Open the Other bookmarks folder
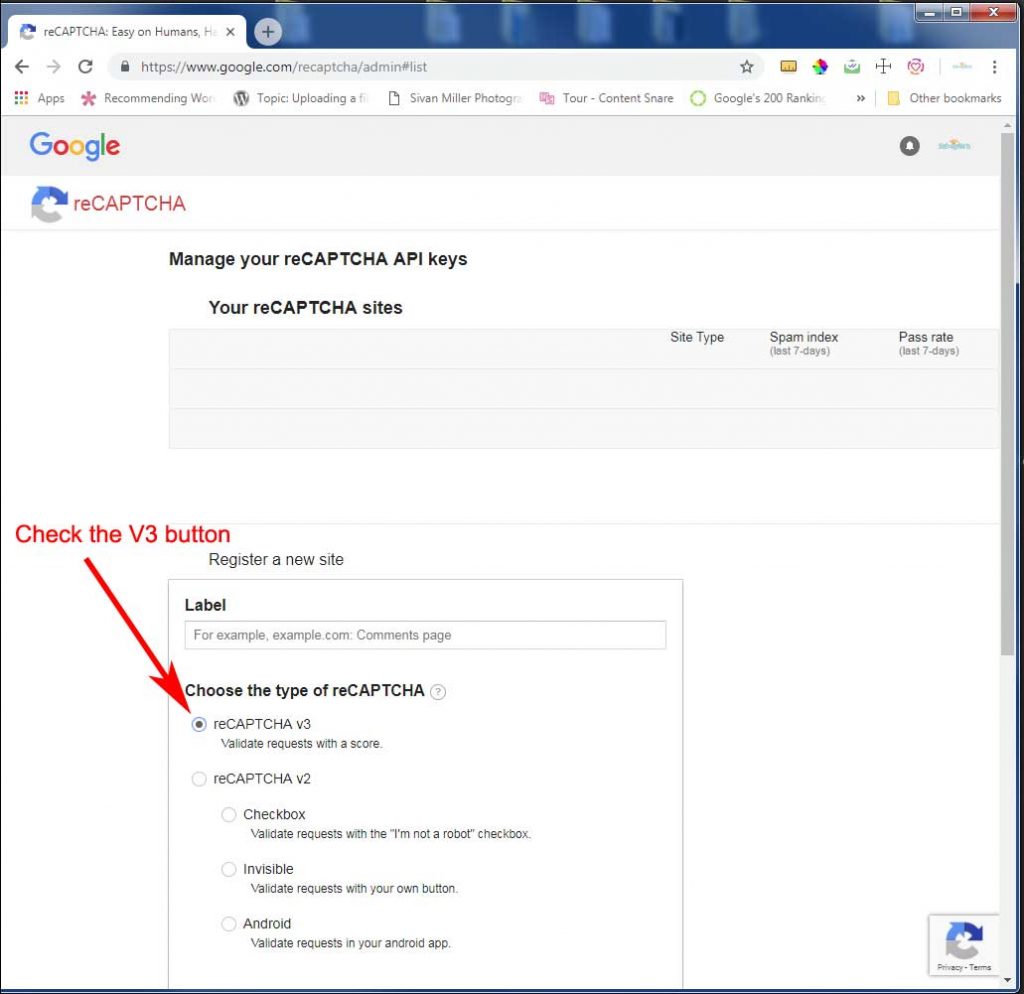 [x=944, y=98]
